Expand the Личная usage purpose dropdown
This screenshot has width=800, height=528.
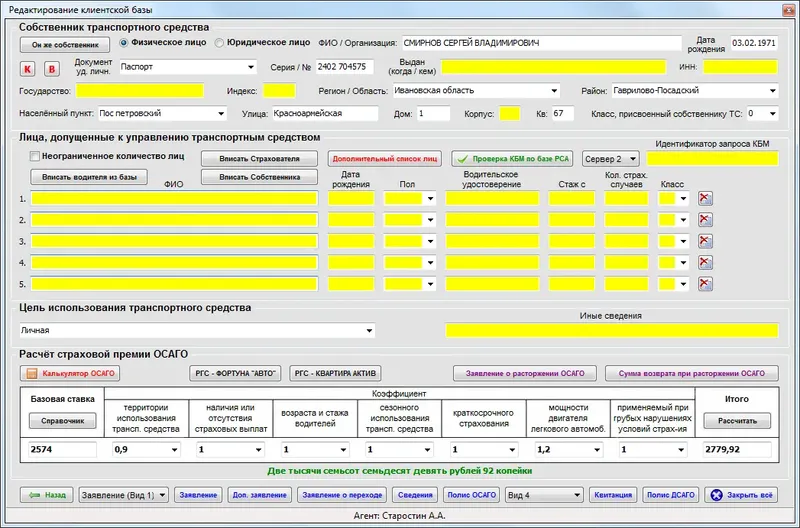pyautogui.click(x=369, y=330)
